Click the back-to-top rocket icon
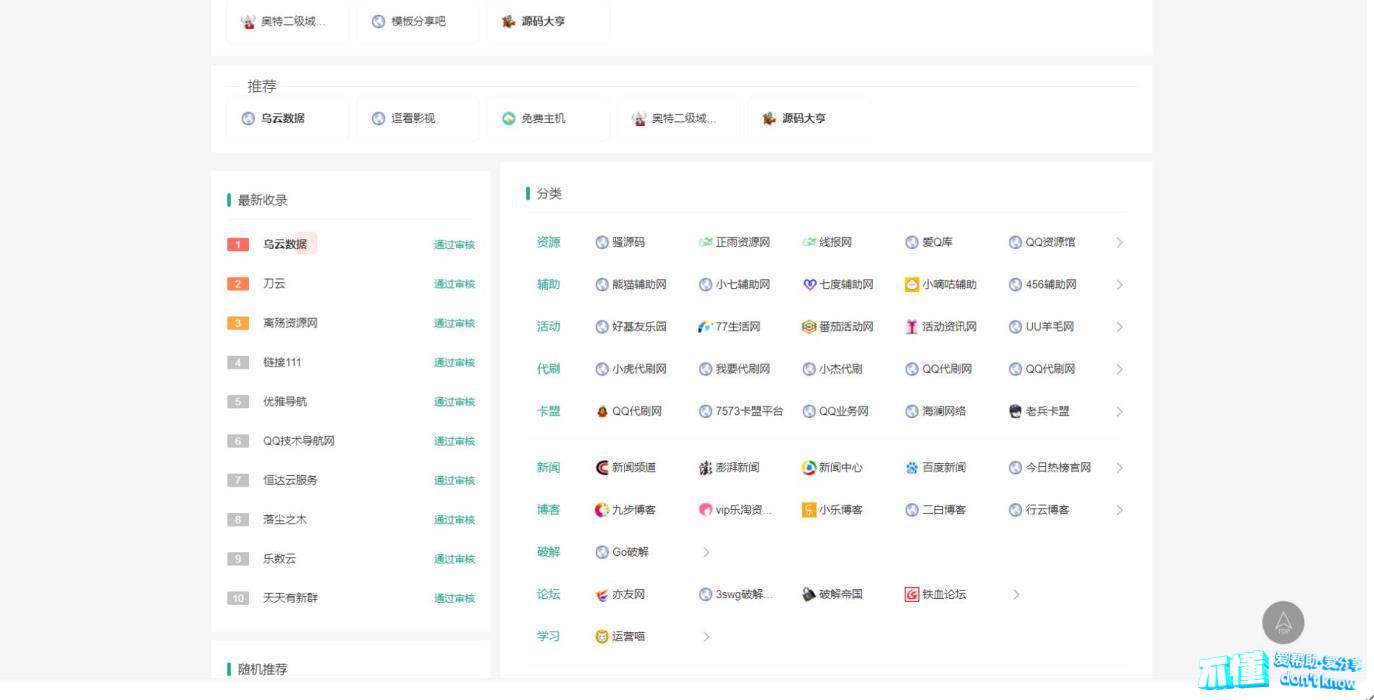Viewport: 1374px width, 700px height. point(1283,622)
